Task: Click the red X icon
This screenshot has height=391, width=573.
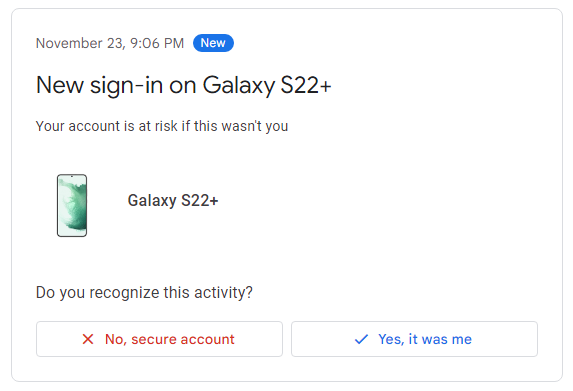Action: [x=88, y=339]
